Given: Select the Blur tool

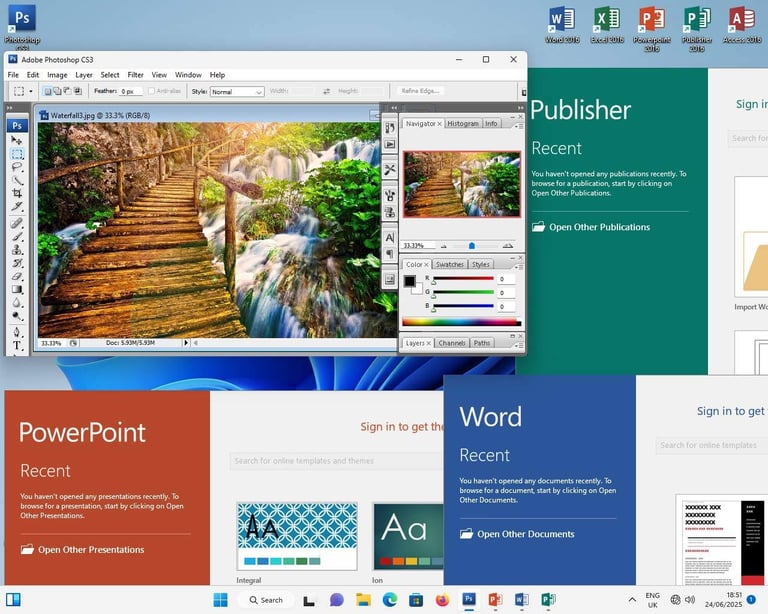Looking at the screenshot, I should click(17, 303).
